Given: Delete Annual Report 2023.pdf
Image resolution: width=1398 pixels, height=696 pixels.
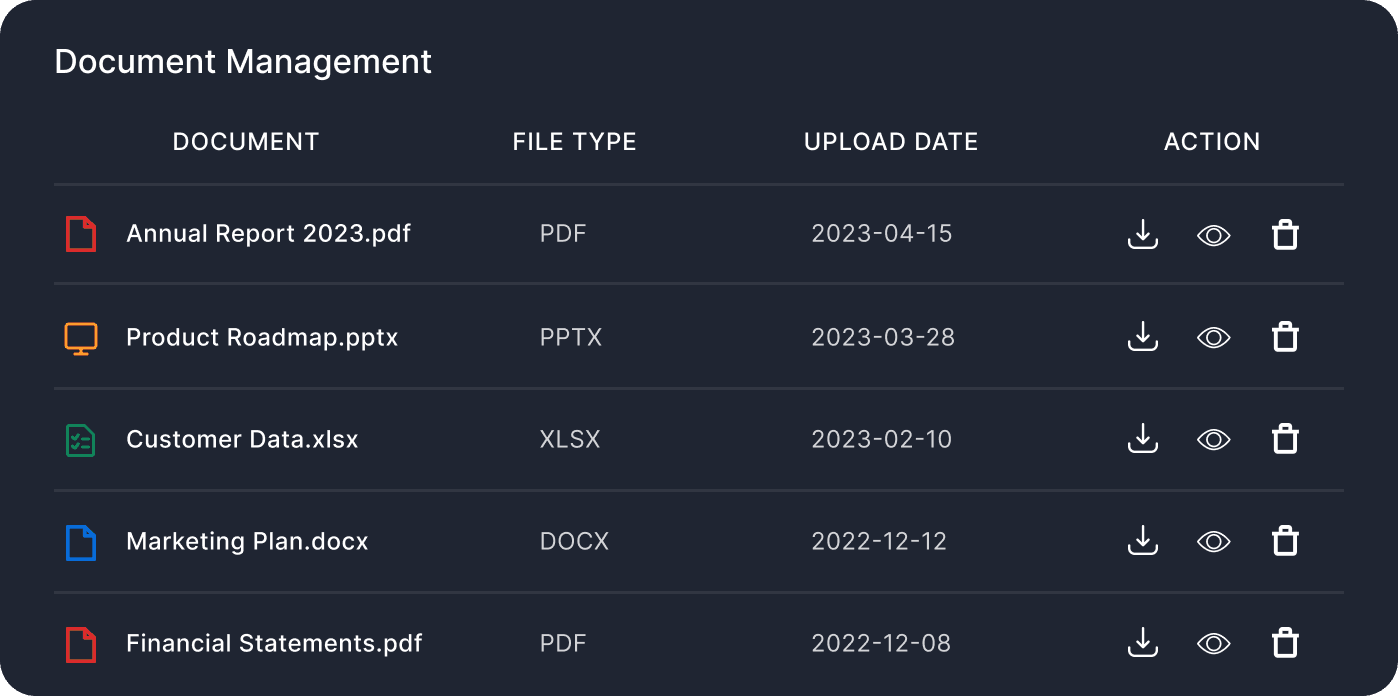Looking at the screenshot, I should tap(1285, 235).
